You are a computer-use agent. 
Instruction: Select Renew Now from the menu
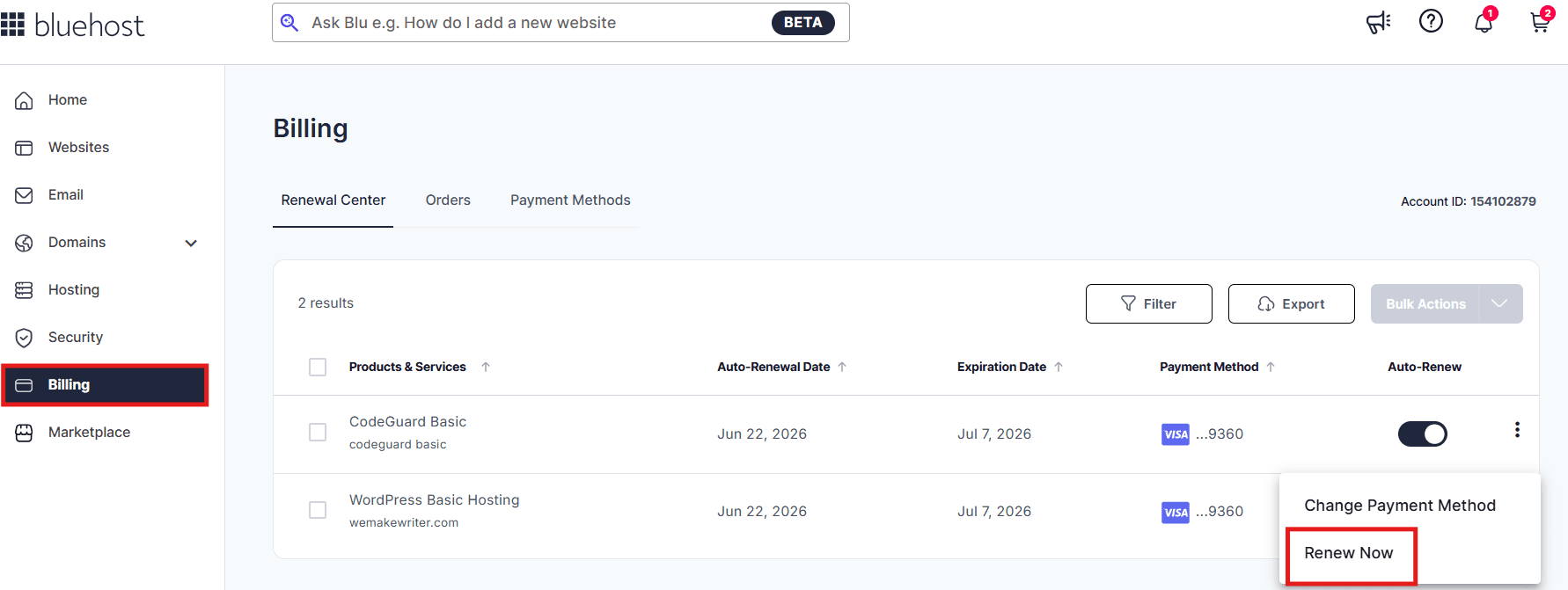click(1349, 553)
